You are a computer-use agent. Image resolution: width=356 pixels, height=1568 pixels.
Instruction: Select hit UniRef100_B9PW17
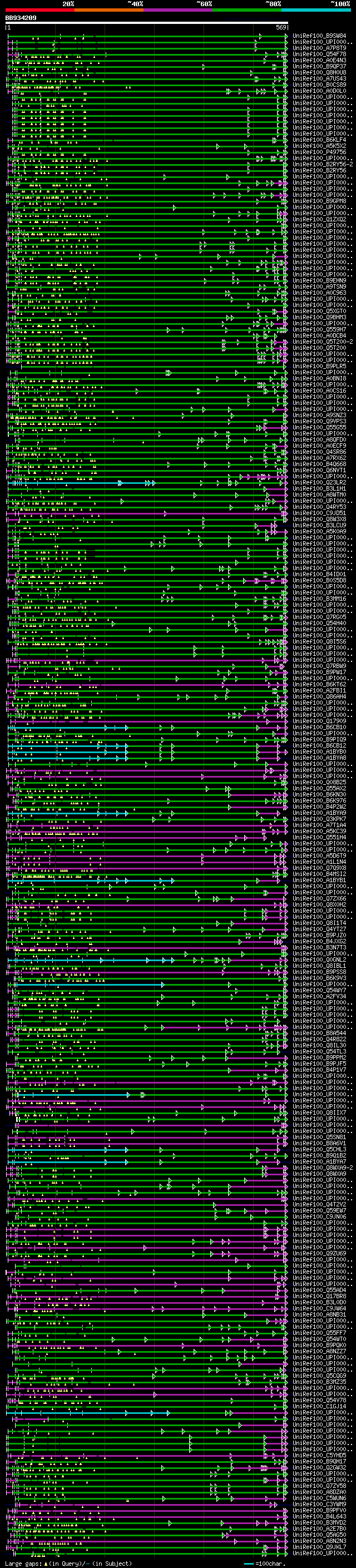pos(319,672)
